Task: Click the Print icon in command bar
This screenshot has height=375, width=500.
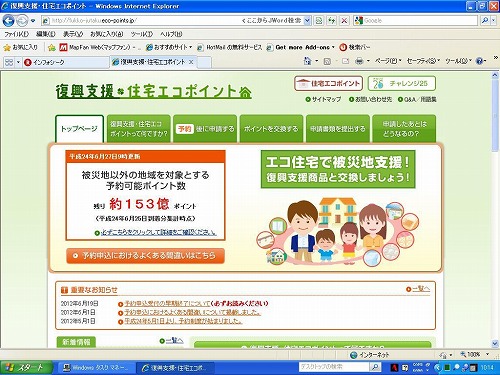Action: 359,61
